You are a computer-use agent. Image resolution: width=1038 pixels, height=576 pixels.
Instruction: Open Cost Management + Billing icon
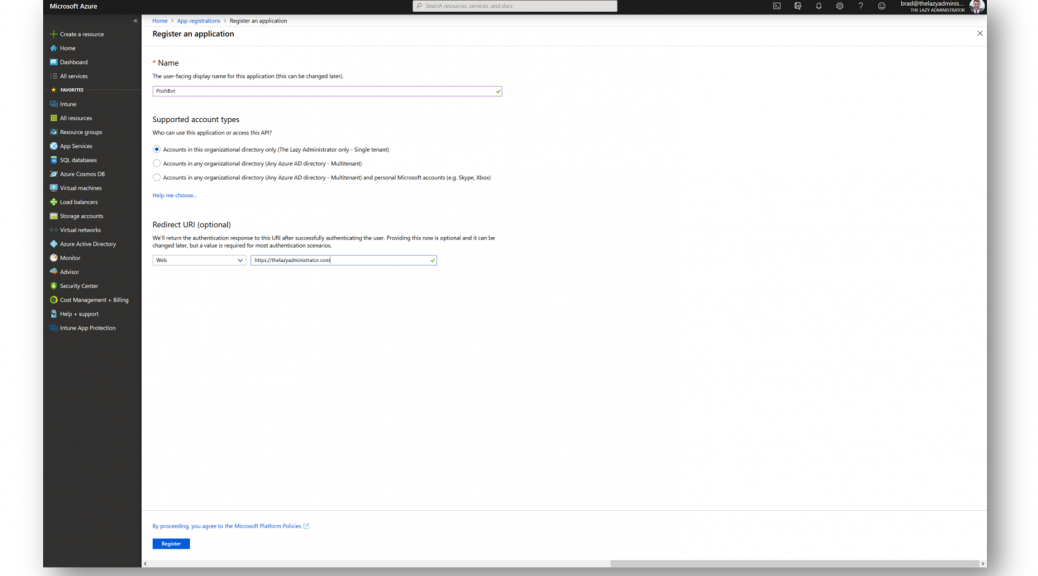coord(54,300)
